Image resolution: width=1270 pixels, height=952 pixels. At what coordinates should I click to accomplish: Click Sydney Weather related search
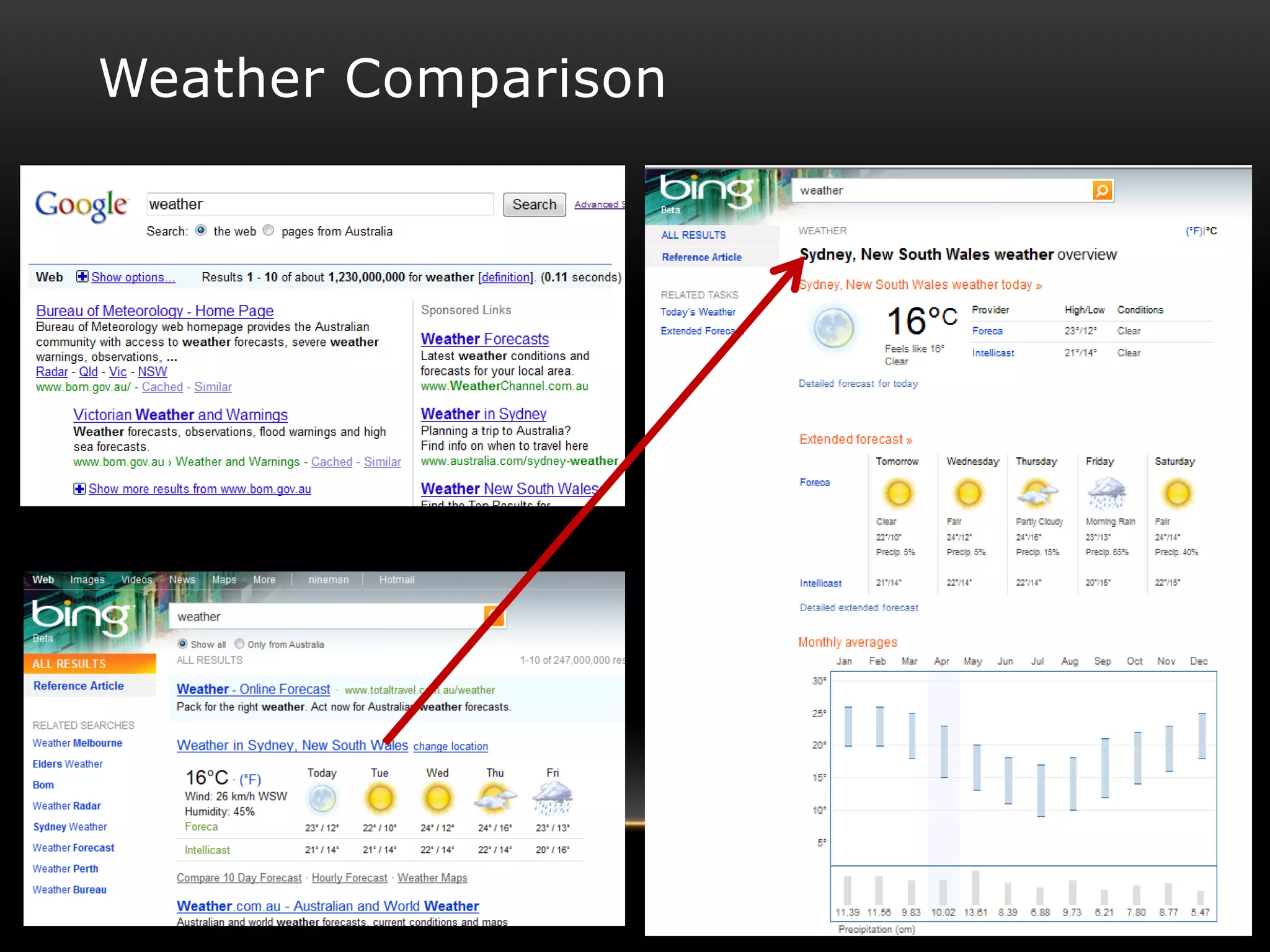tap(69, 827)
